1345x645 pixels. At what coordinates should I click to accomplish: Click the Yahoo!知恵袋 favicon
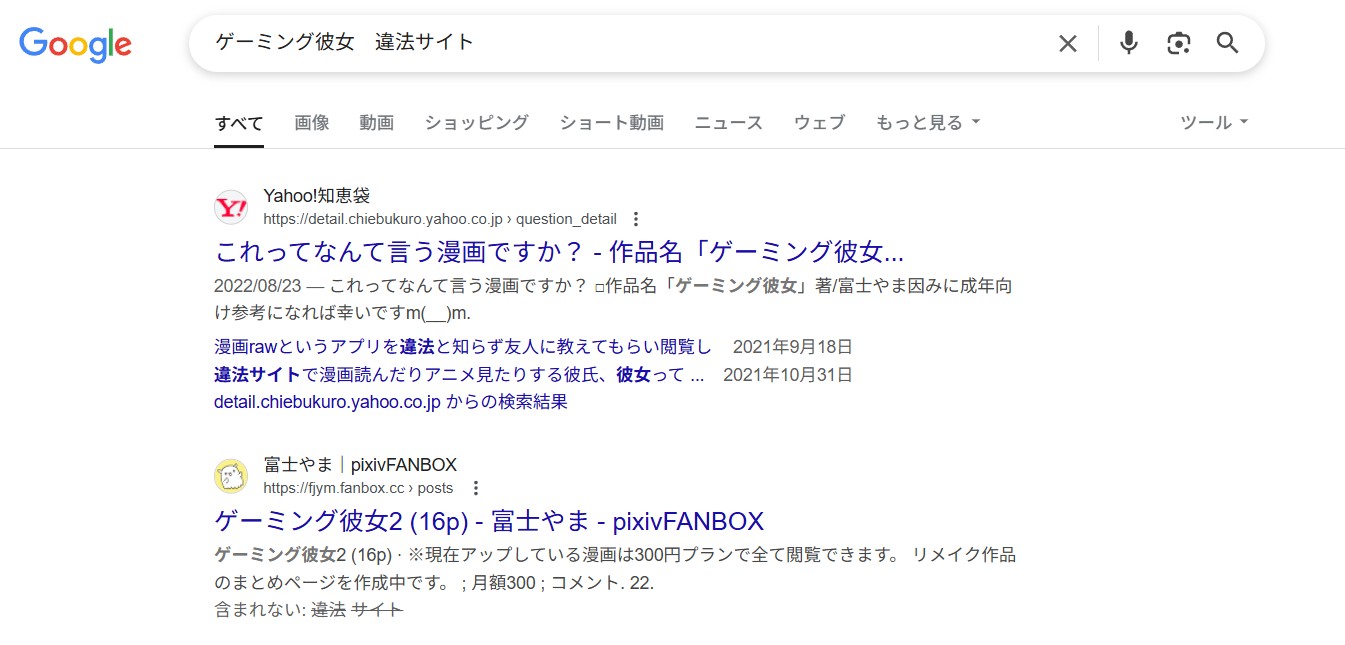[x=231, y=207]
